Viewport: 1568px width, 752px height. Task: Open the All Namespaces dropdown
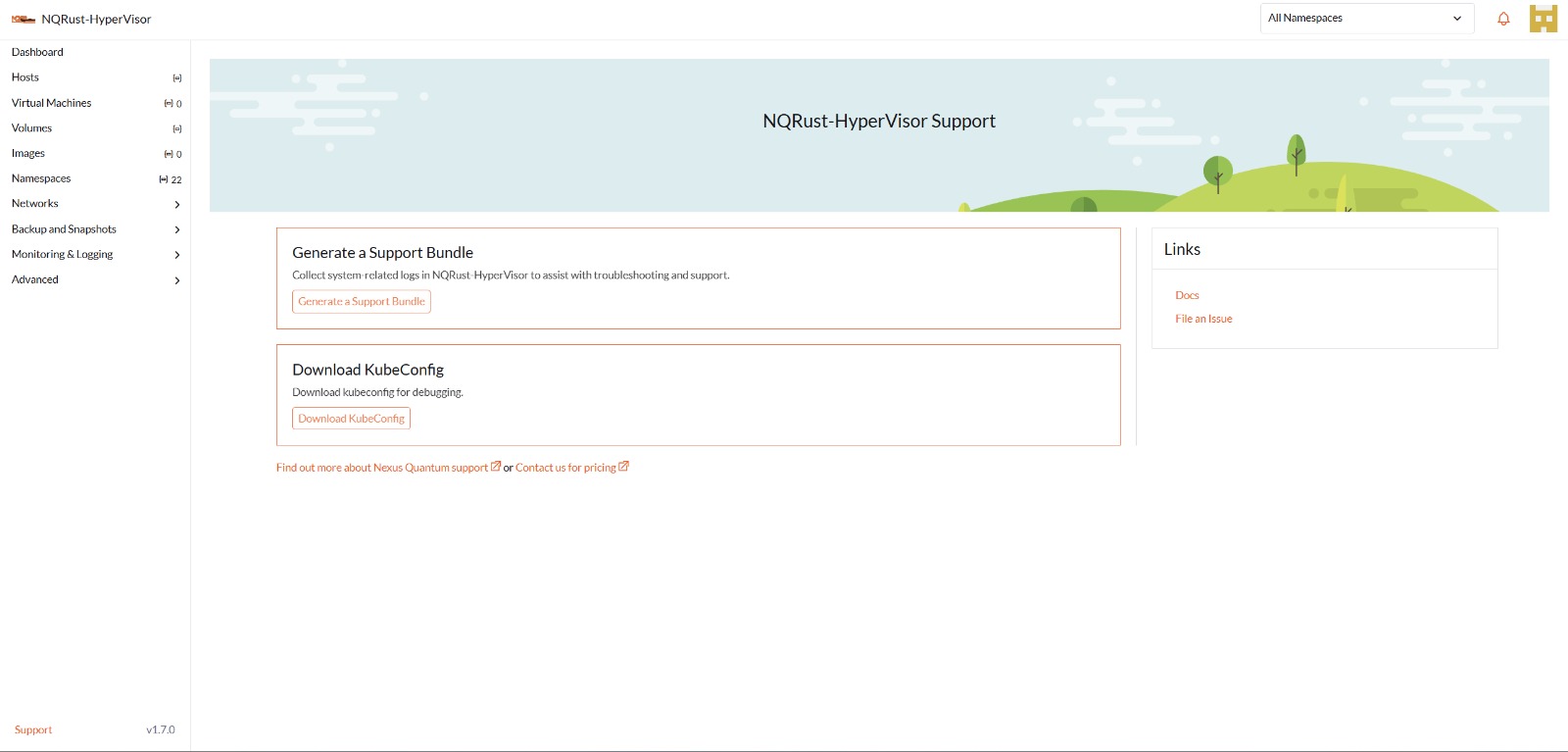click(x=1367, y=19)
